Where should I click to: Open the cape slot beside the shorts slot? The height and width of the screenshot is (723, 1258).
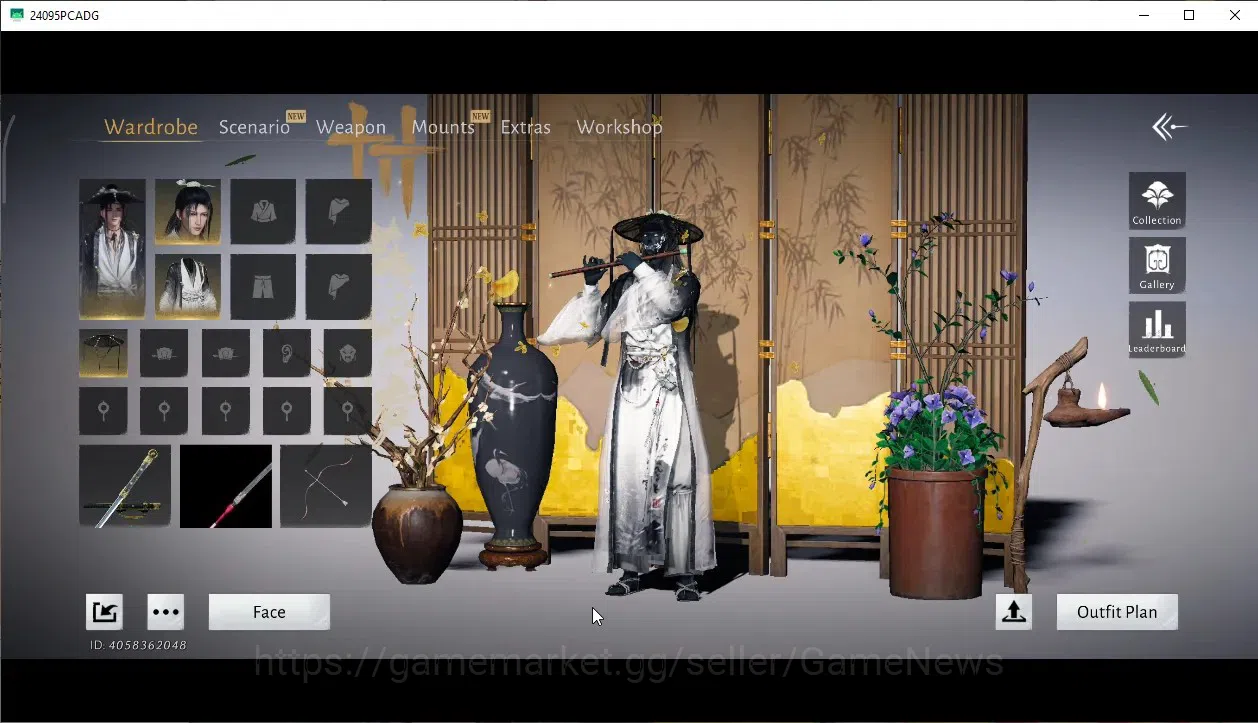pos(338,287)
